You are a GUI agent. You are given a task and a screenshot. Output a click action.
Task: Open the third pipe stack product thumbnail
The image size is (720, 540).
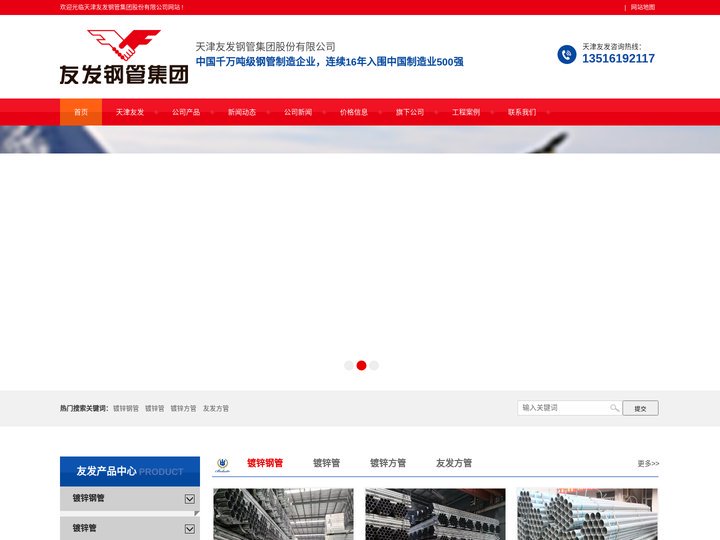tap(587, 514)
